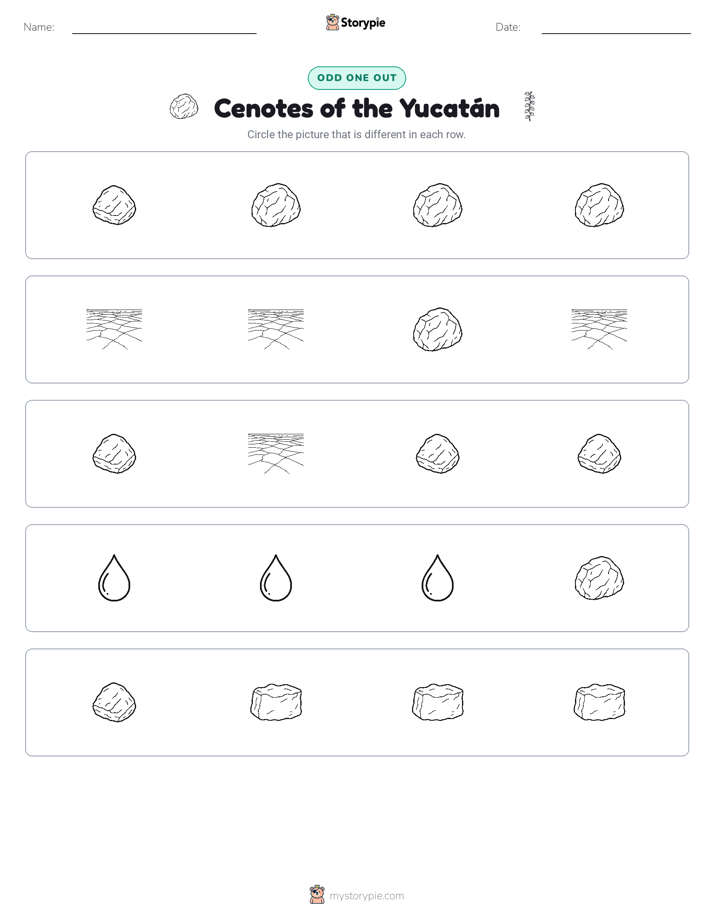
Task: Click the Storypie logo at top
Action: 356,22
